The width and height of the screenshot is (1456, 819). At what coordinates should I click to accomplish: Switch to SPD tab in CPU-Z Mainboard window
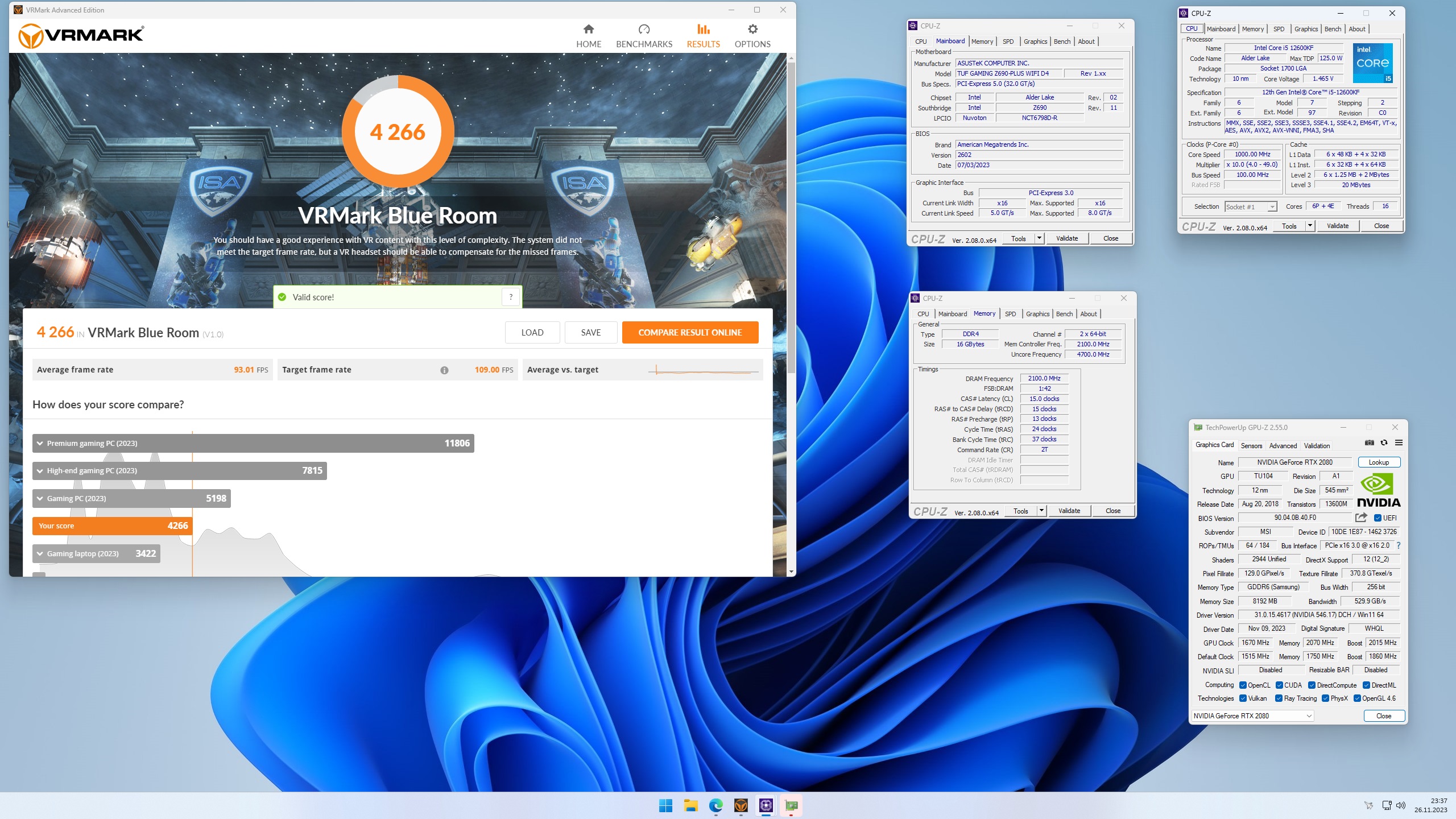click(1008, 42)
